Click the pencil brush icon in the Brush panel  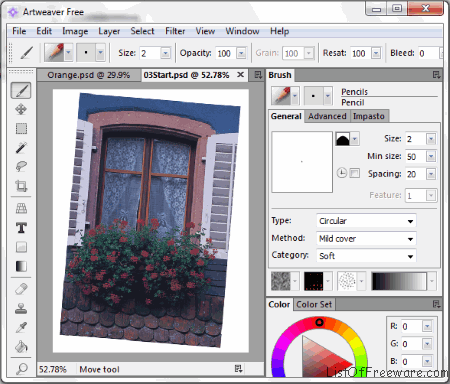pyautogui.click(x=281, y=96)
